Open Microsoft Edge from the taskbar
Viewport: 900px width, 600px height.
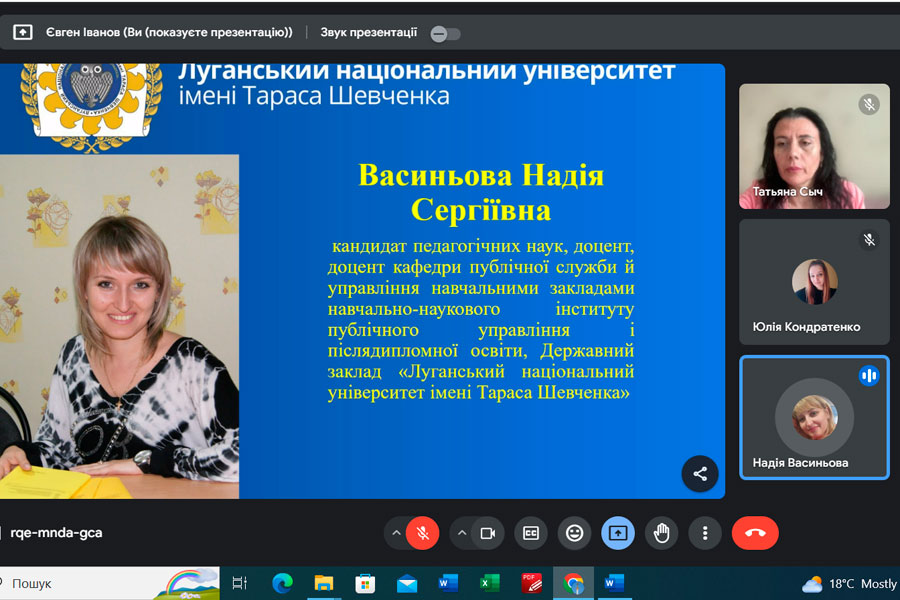pos(282,583)
